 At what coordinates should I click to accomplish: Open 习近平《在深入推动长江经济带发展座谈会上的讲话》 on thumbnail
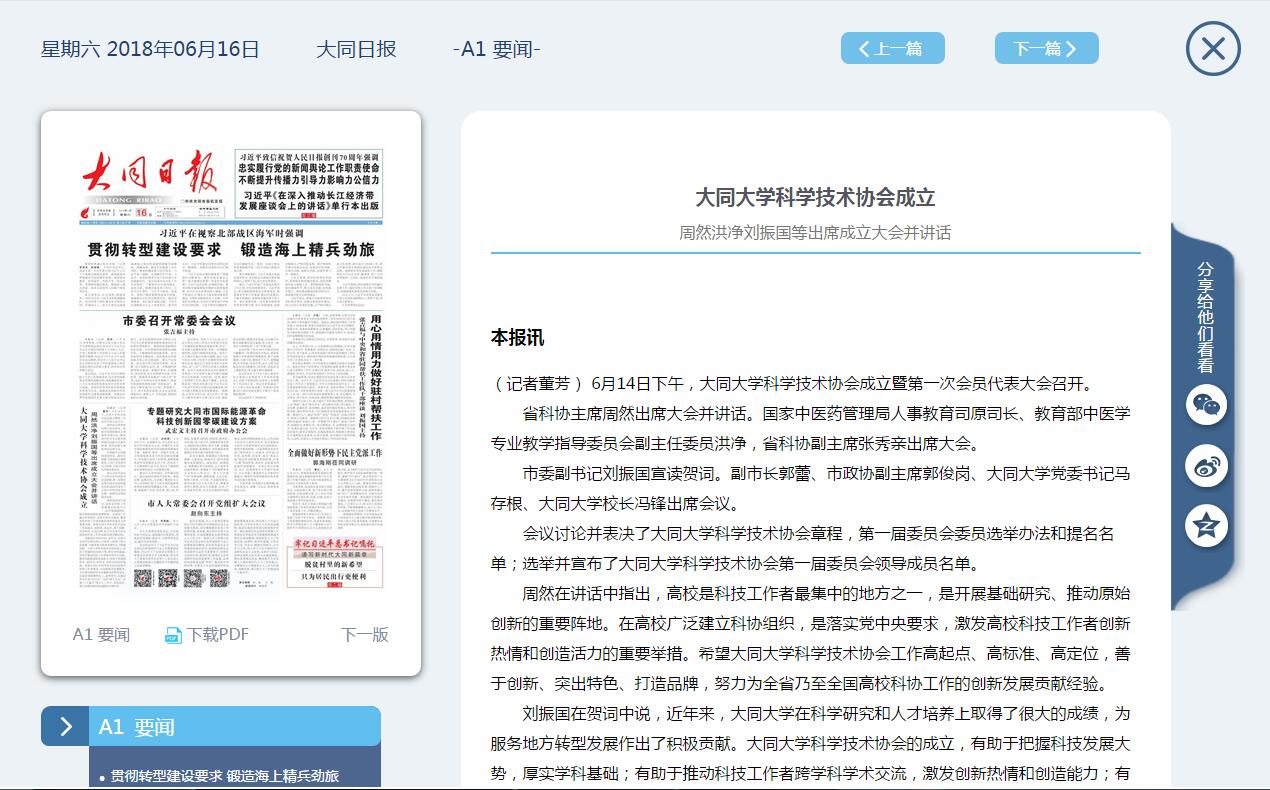309,199
